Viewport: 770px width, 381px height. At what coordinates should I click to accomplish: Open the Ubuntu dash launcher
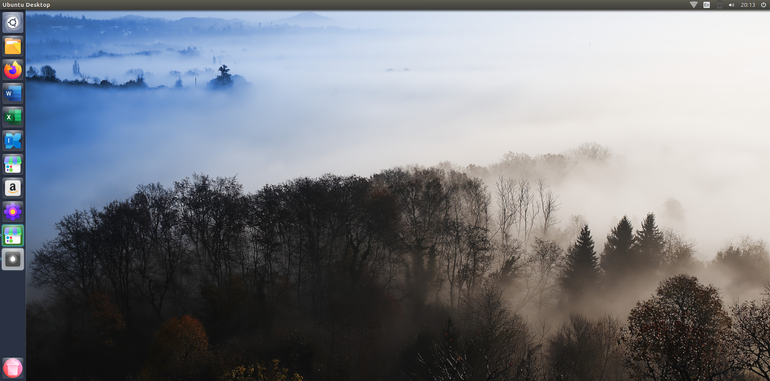13,23
